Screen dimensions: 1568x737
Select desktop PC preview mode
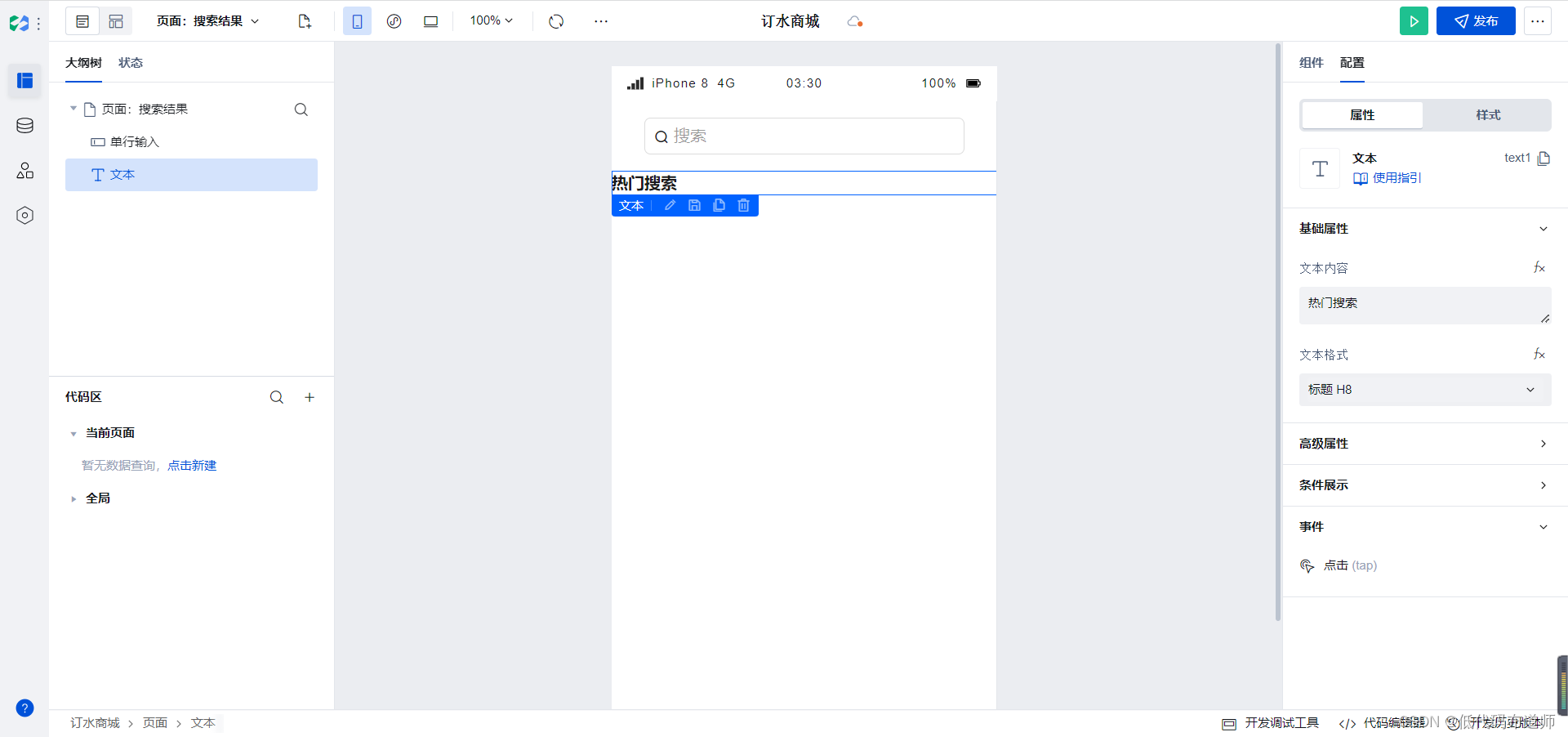click(430, 21)
